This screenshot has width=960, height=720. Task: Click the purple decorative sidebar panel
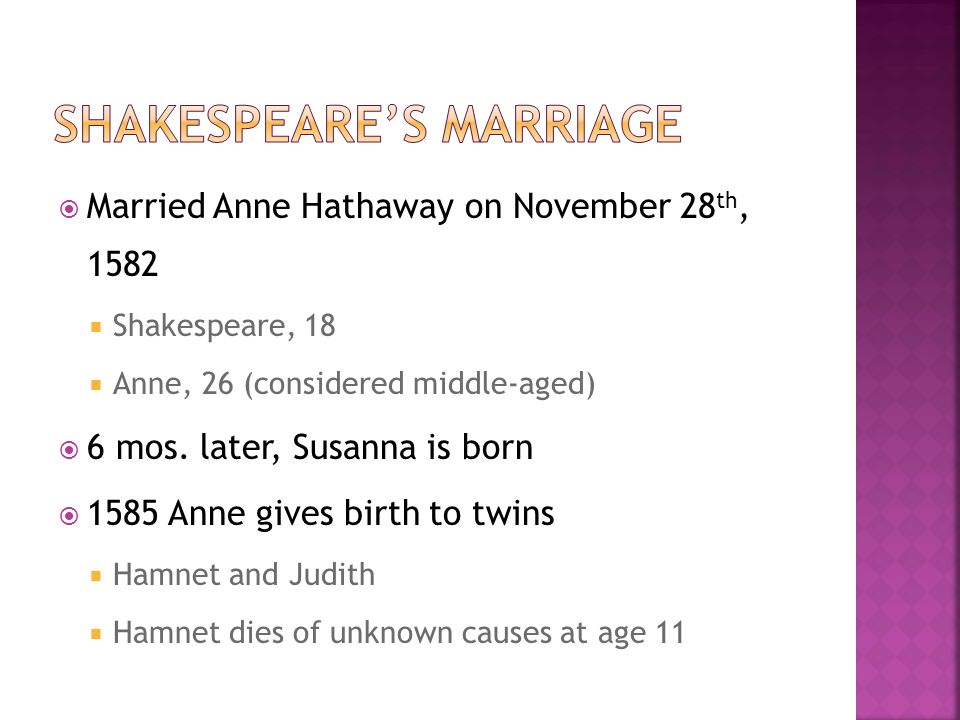(907, 360)
